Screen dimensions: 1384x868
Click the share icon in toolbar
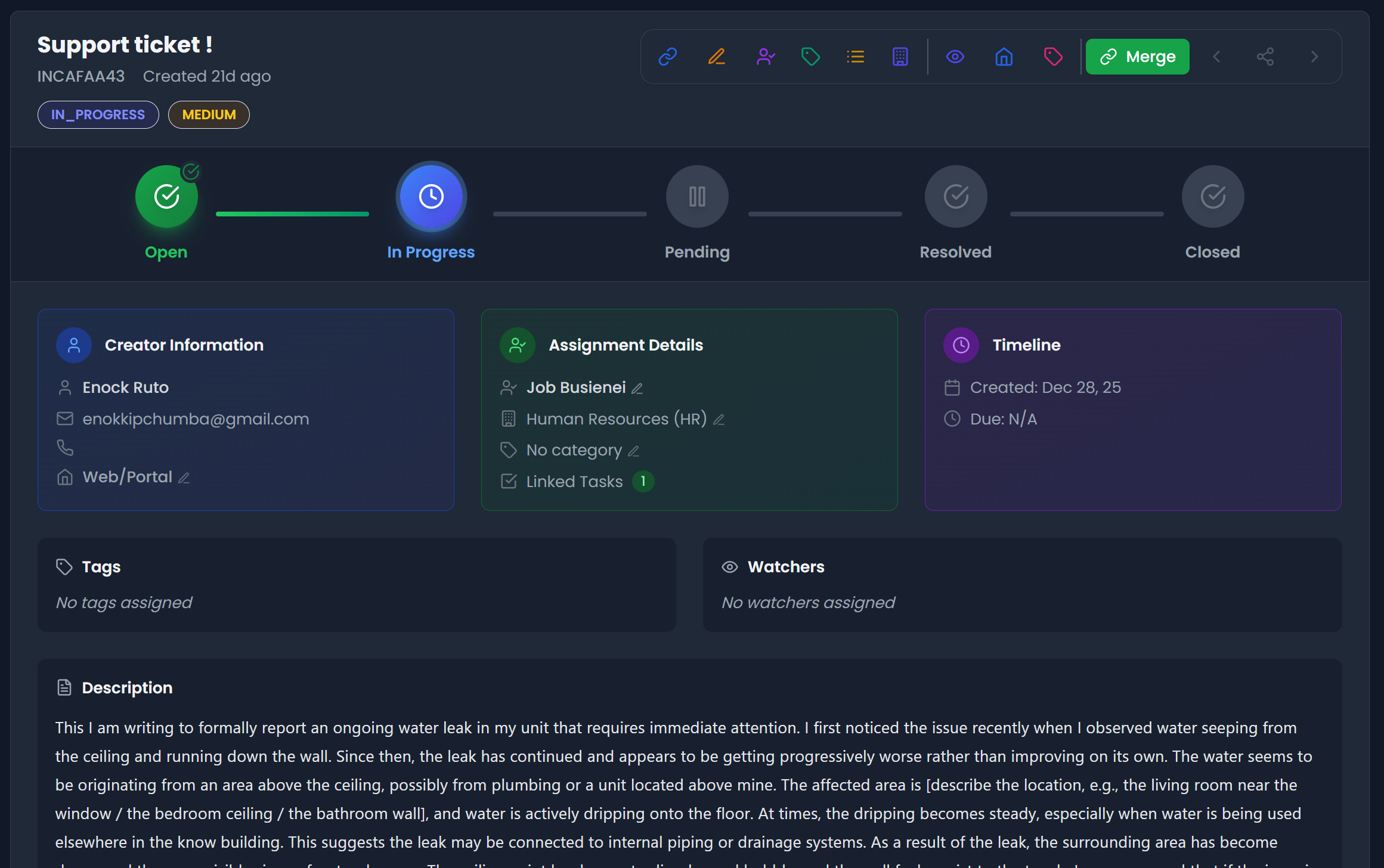(1265, 57)
